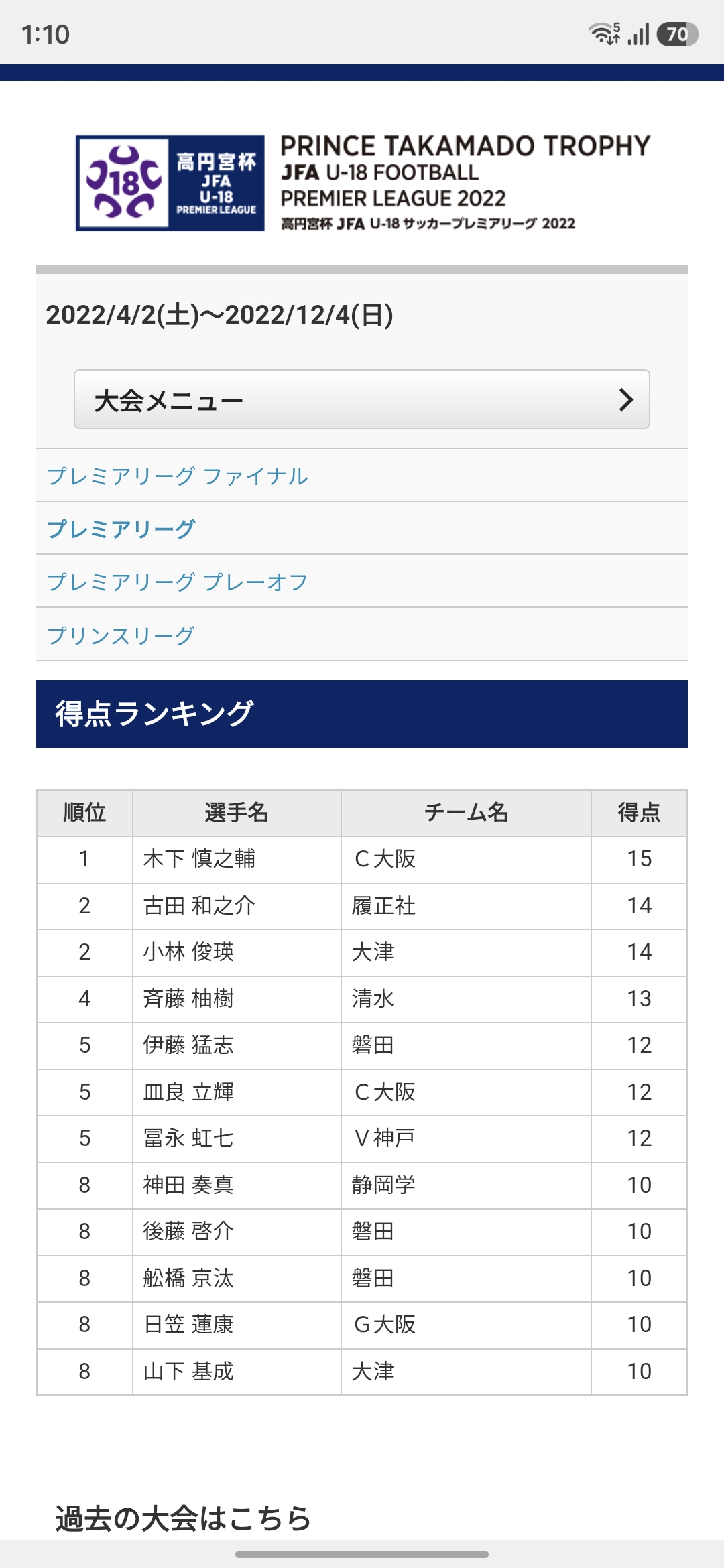Click the 得点 column header
Image resolution: width=724 pixels, height=1568 pixels.
[x=639, y=813]
